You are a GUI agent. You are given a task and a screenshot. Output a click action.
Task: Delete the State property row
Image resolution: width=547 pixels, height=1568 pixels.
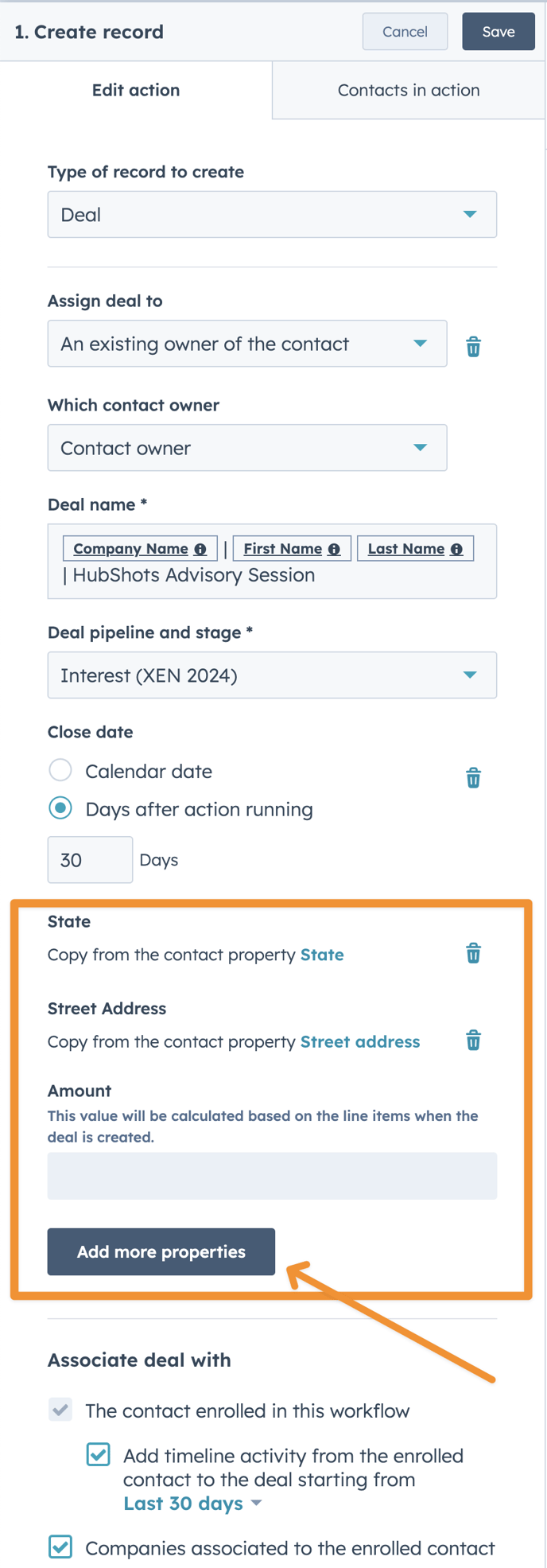pos(473,953)
